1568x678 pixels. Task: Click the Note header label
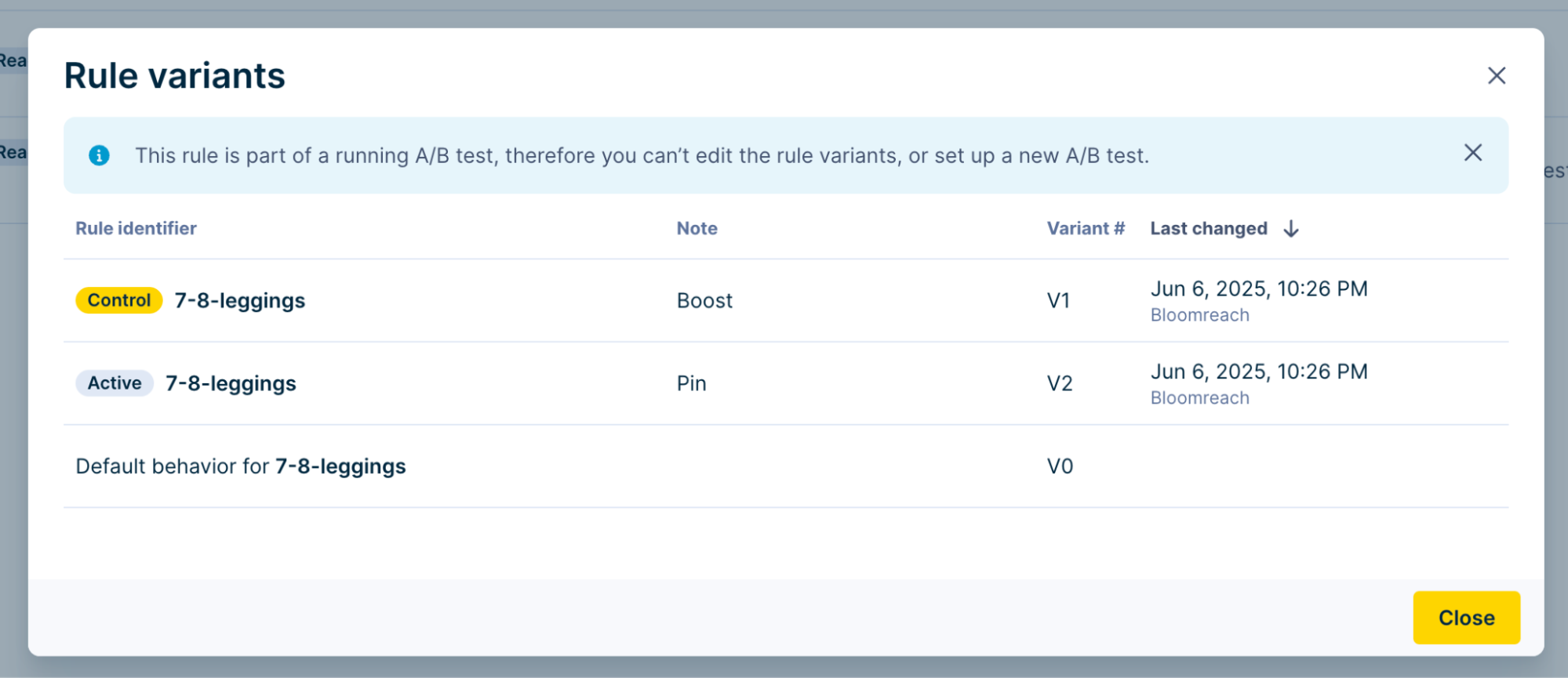[697, 228]
